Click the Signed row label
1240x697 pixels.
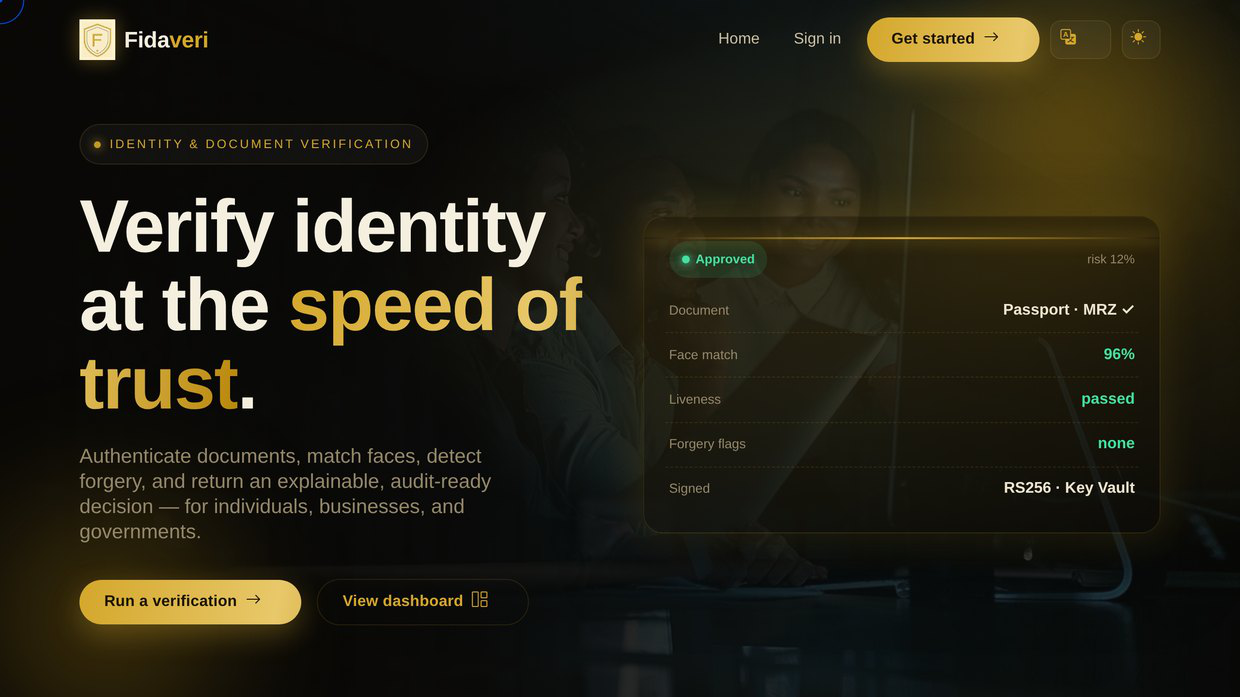tap(689, 488)
